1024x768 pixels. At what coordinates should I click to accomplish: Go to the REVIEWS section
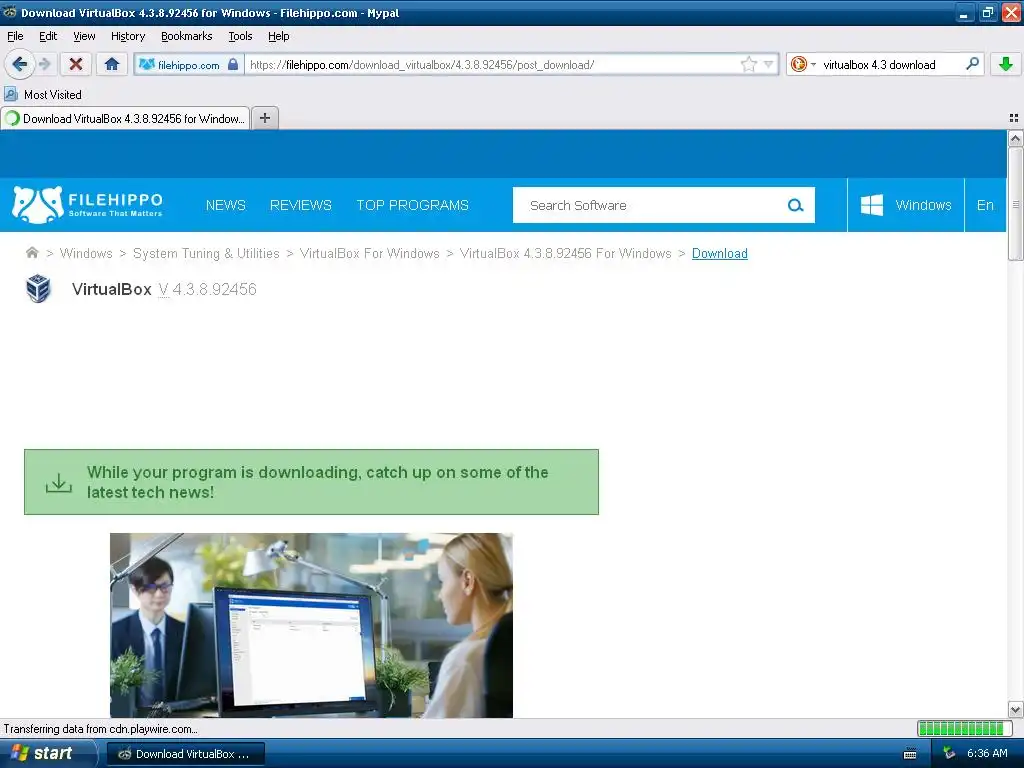301,205
